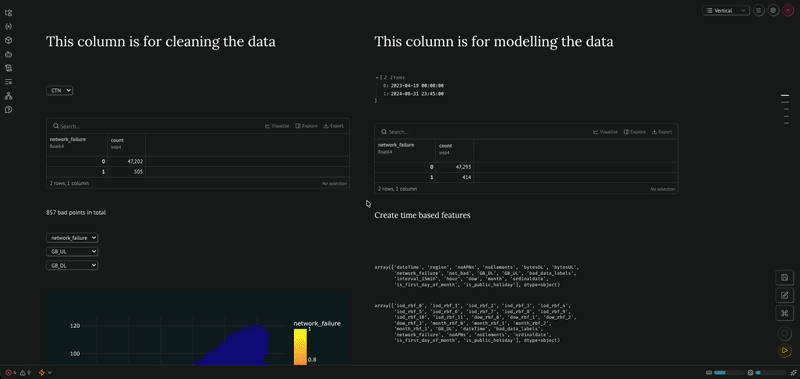Open the dependency graph icon
Viewport: 800px width, 379px height.
click(8, 95)
